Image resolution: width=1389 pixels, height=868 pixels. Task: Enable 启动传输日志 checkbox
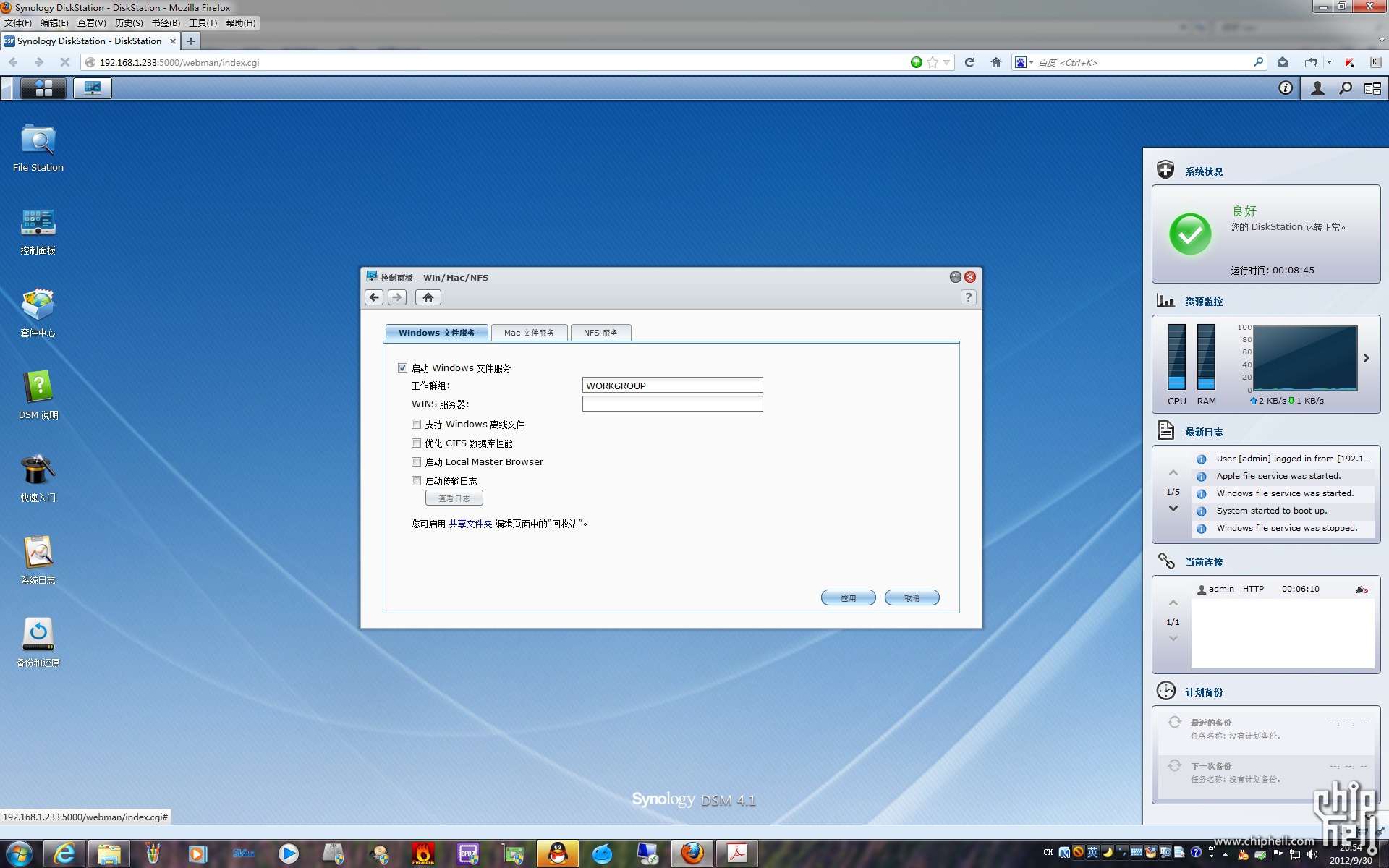[417, 481]
